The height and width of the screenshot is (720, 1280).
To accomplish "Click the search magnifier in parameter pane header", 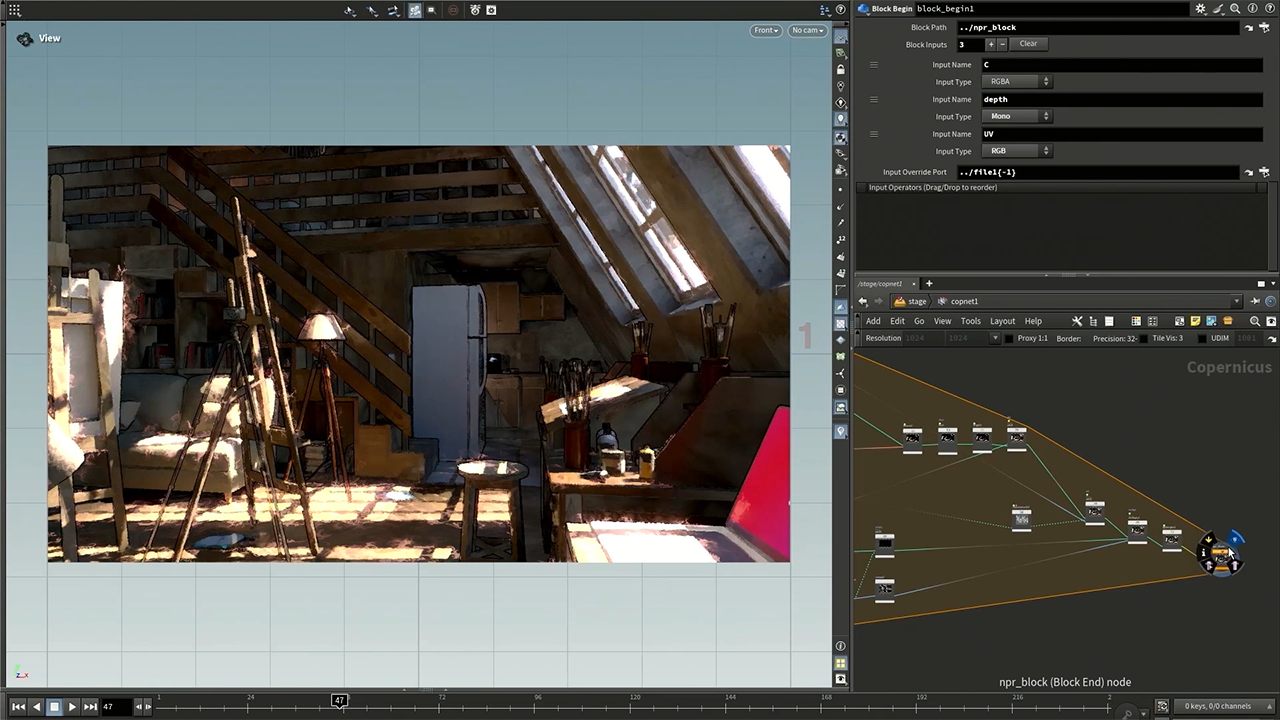I will [1235, 9].
